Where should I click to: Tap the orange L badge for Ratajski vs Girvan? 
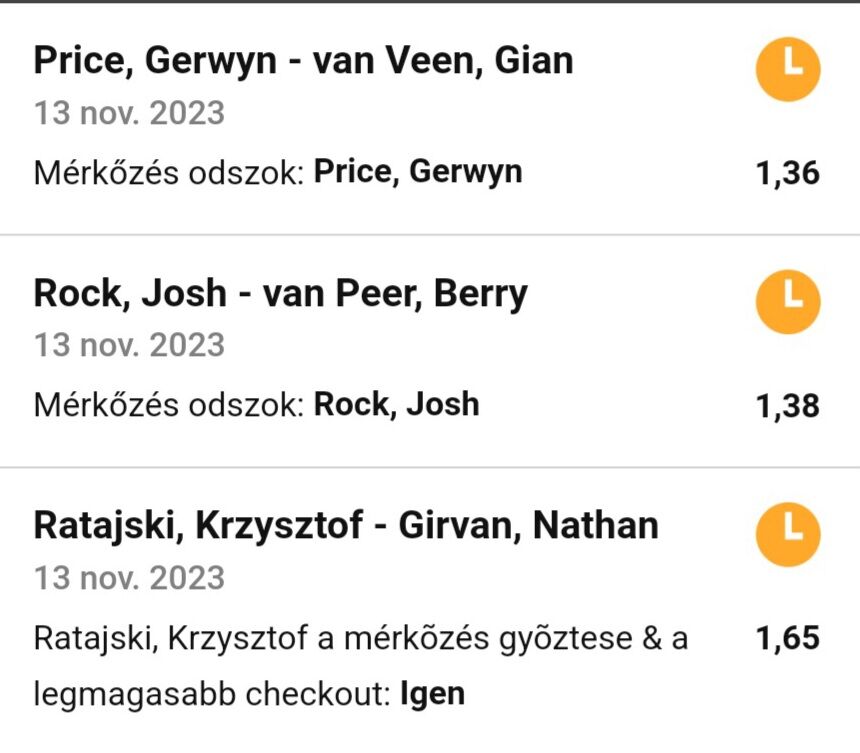(788, 534)
